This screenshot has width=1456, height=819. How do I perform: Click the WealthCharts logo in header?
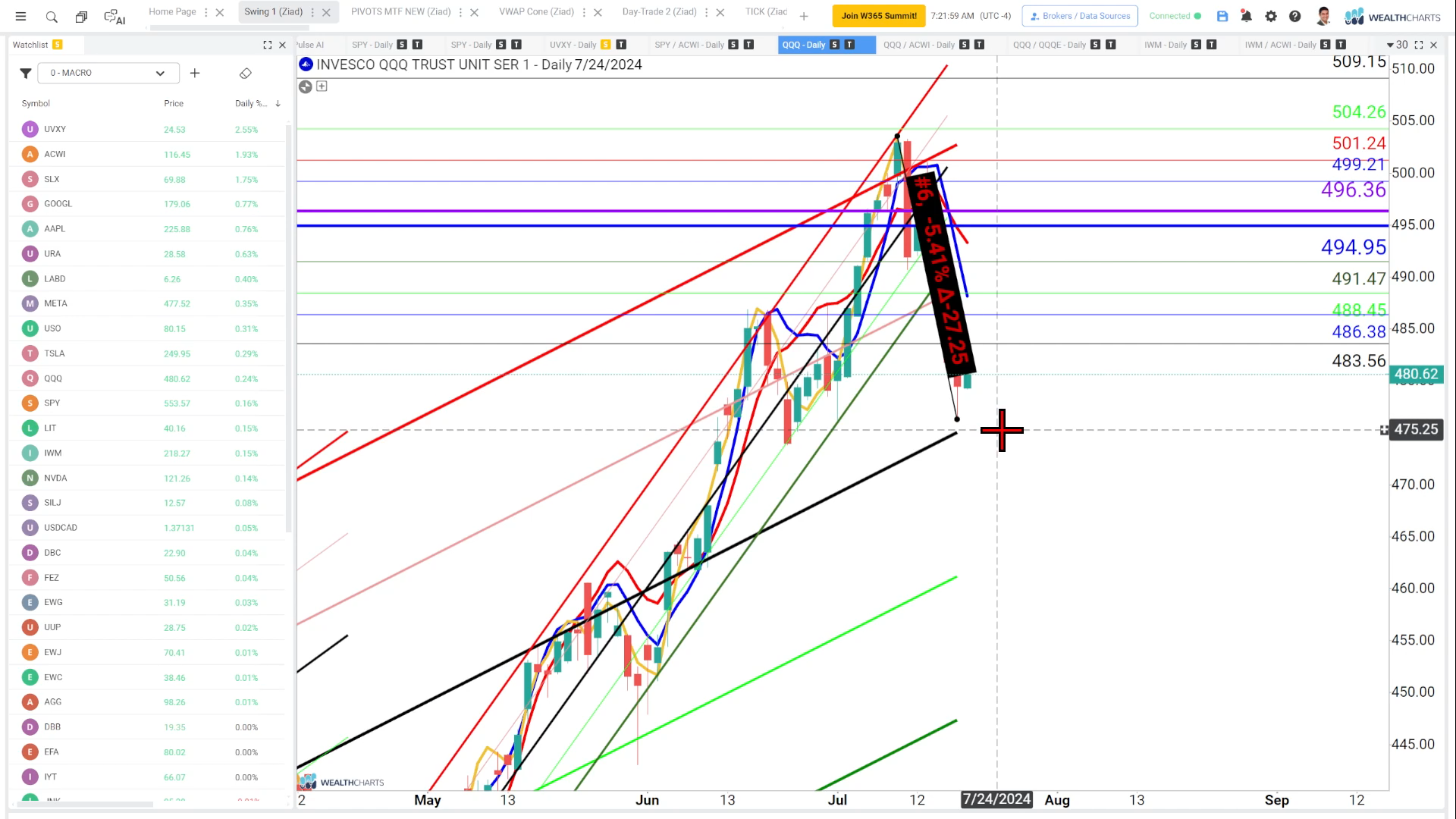point(1392,17)
